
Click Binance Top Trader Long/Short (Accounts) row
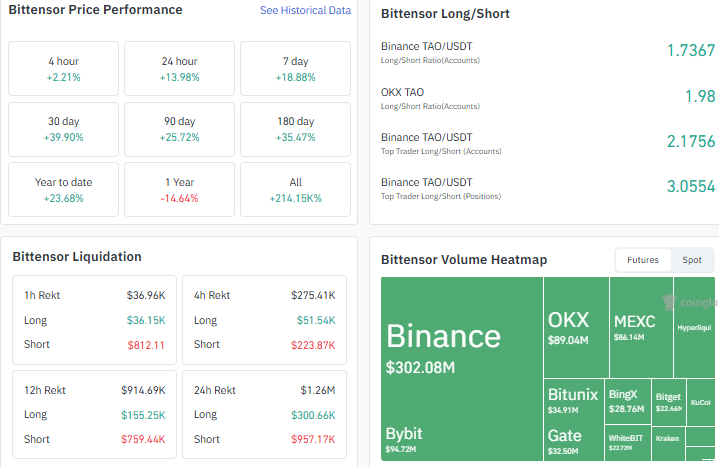point(548,143)
